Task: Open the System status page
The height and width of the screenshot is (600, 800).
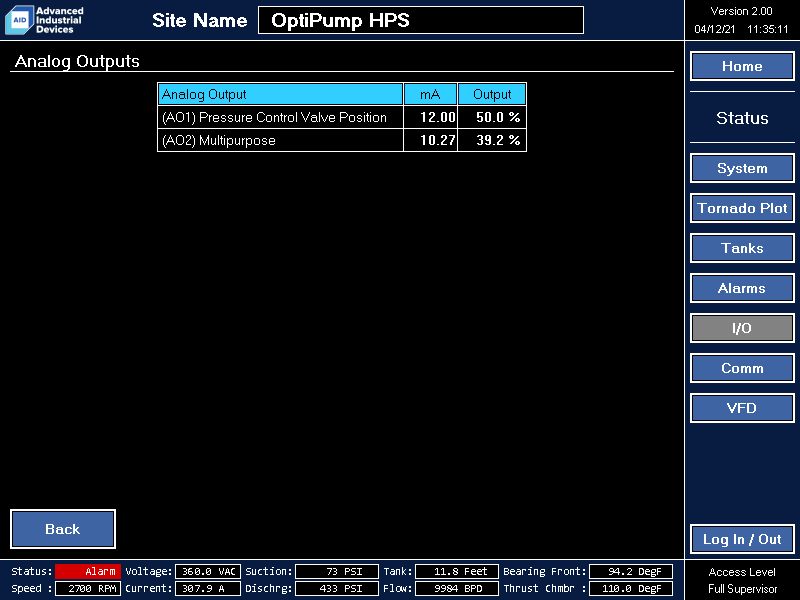Action: [x=742, y=168]
